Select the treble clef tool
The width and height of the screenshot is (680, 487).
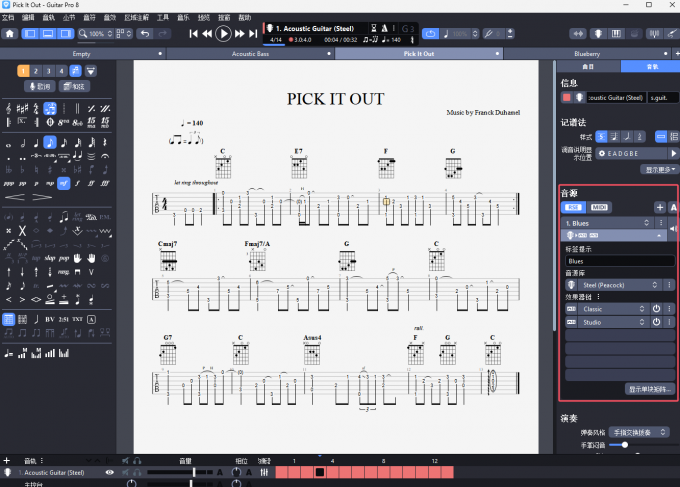click(x=8, y=108)
